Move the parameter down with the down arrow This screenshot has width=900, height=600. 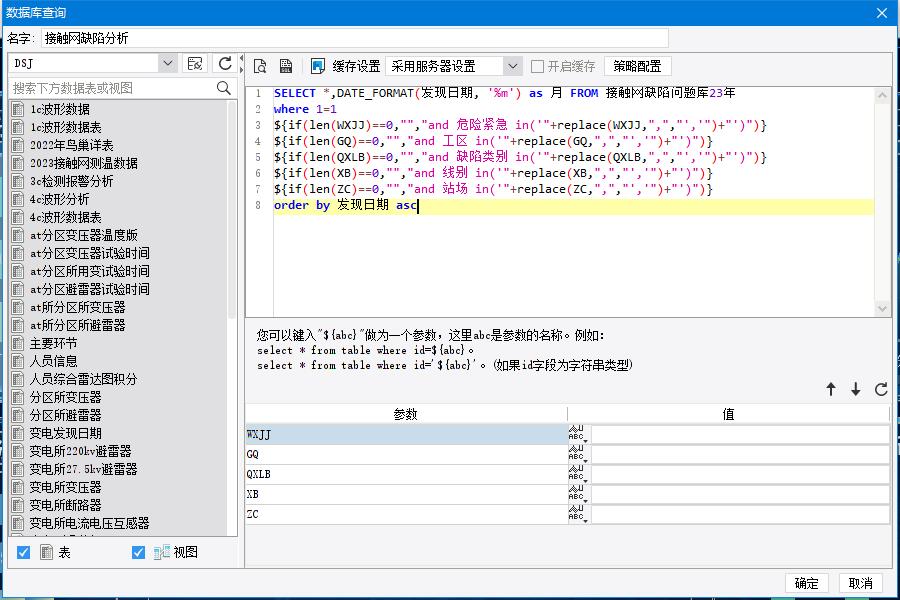[855, 389]
